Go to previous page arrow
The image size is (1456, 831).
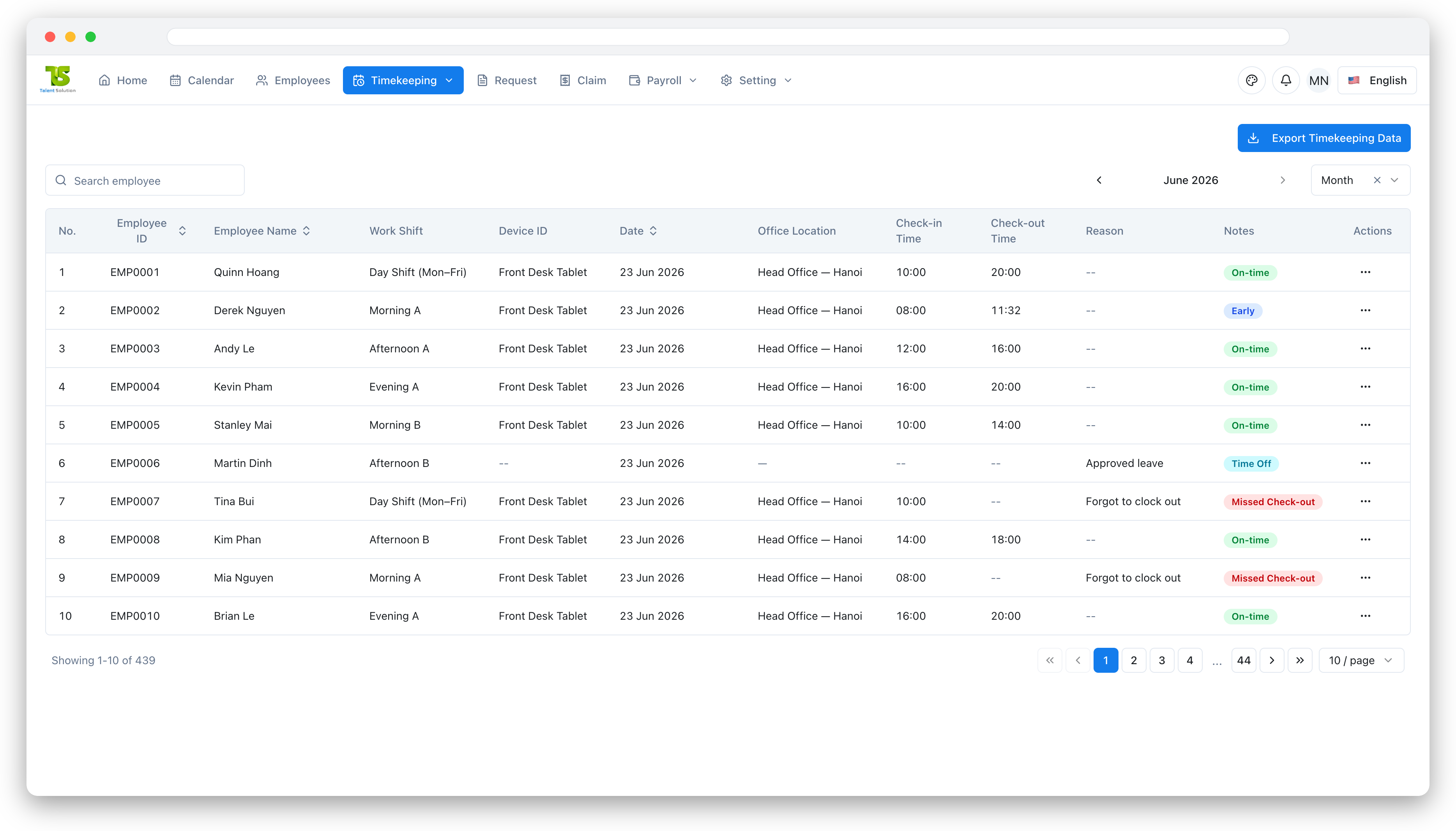point(1078,660)
